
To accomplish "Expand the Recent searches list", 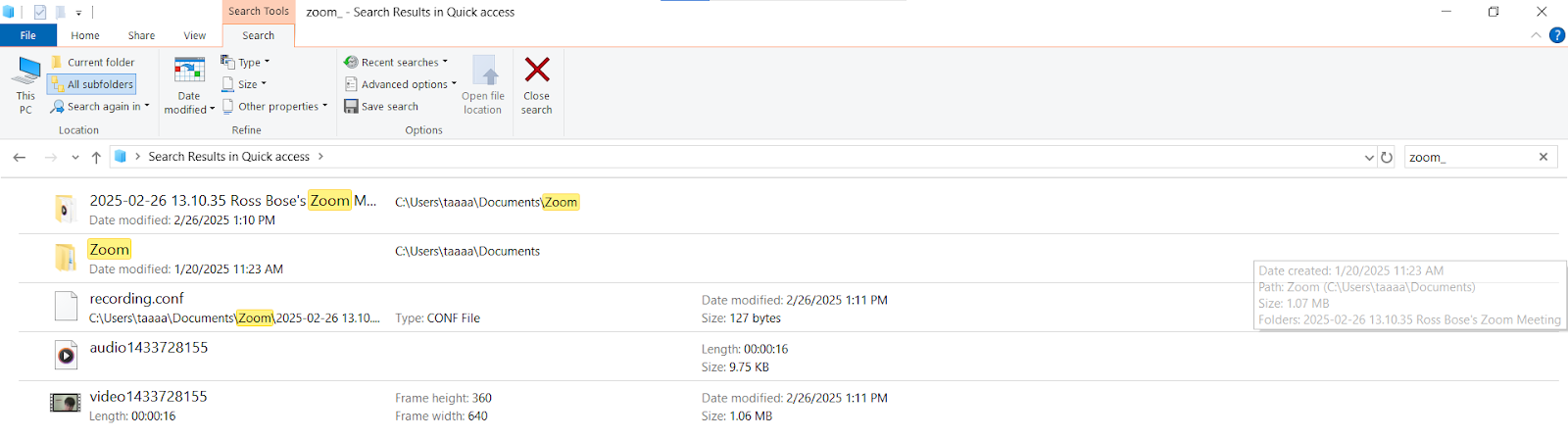I will click(x=397, y=62).
